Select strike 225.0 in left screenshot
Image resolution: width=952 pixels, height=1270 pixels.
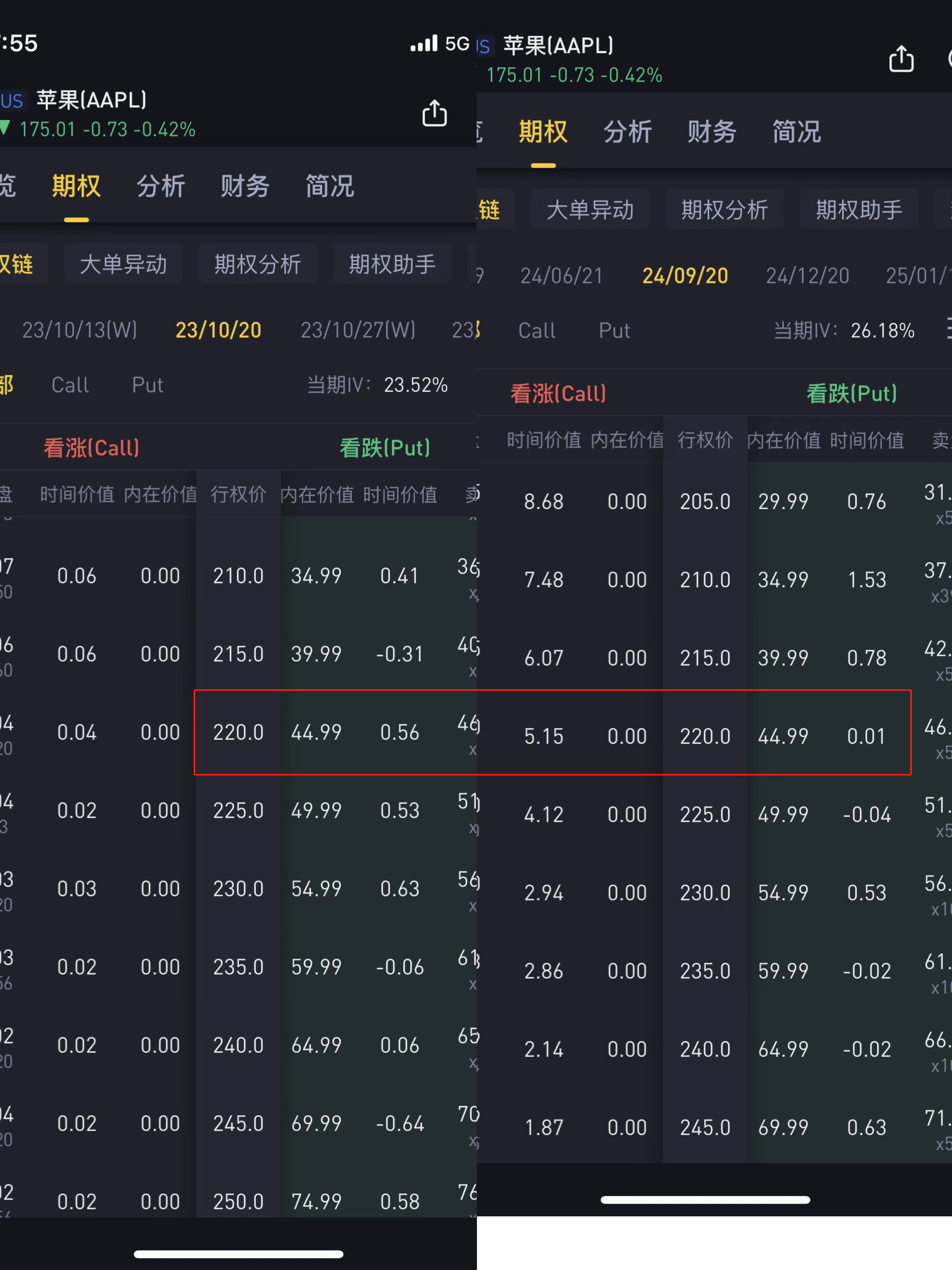pos(238,811)
